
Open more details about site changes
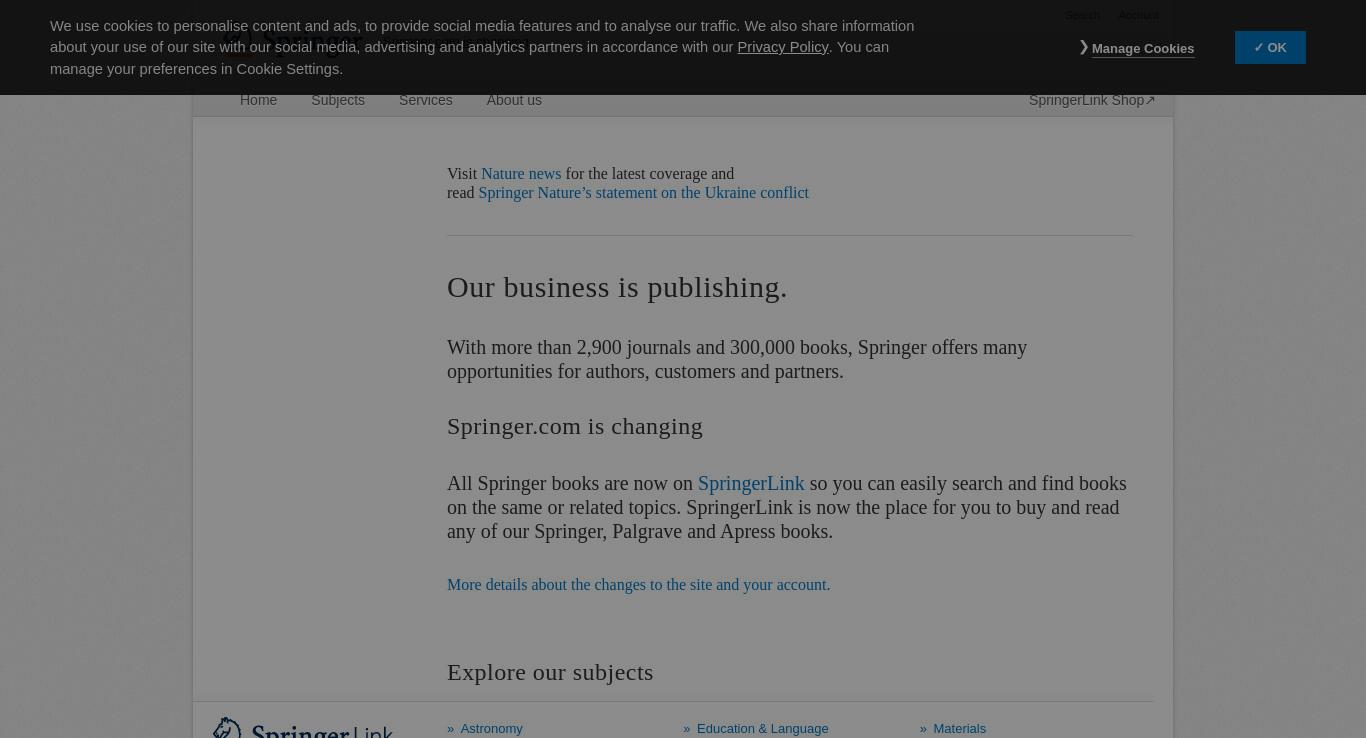click(x=638, y=584)
